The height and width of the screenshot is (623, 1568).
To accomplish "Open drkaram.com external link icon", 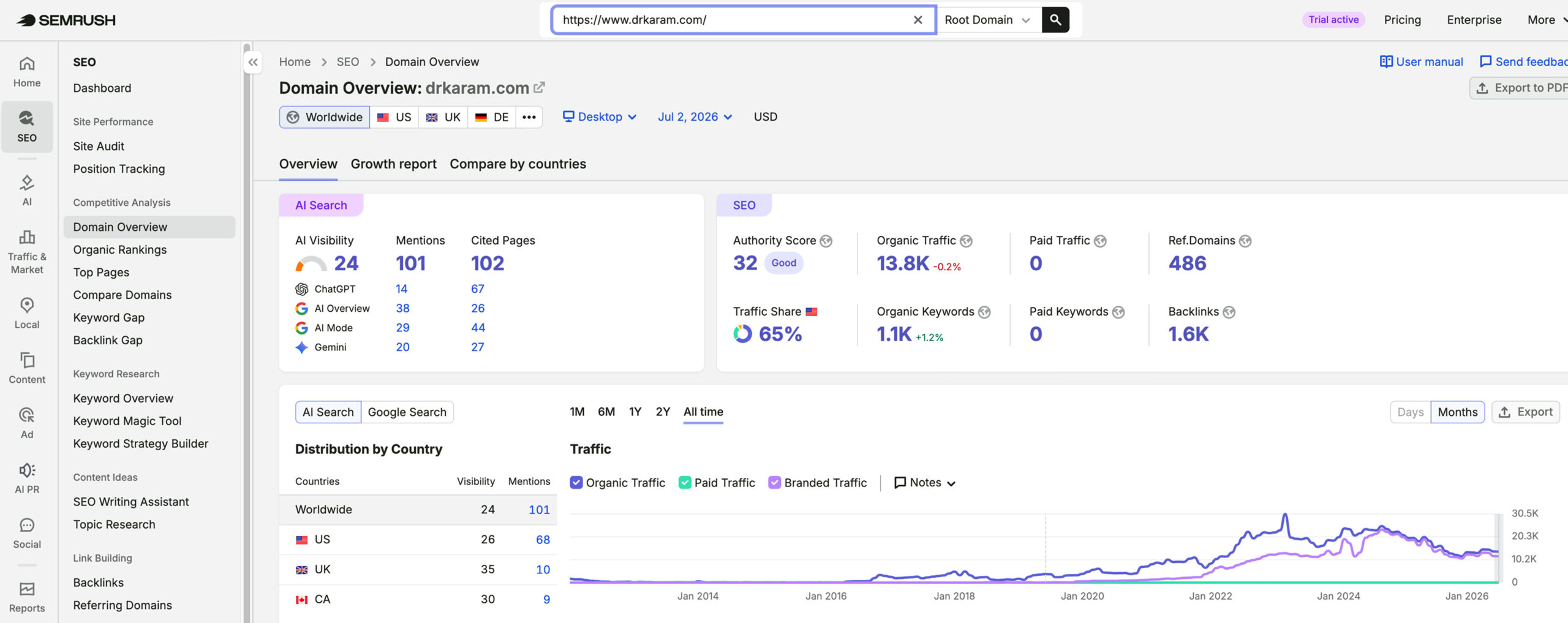I will click(539, 88).
